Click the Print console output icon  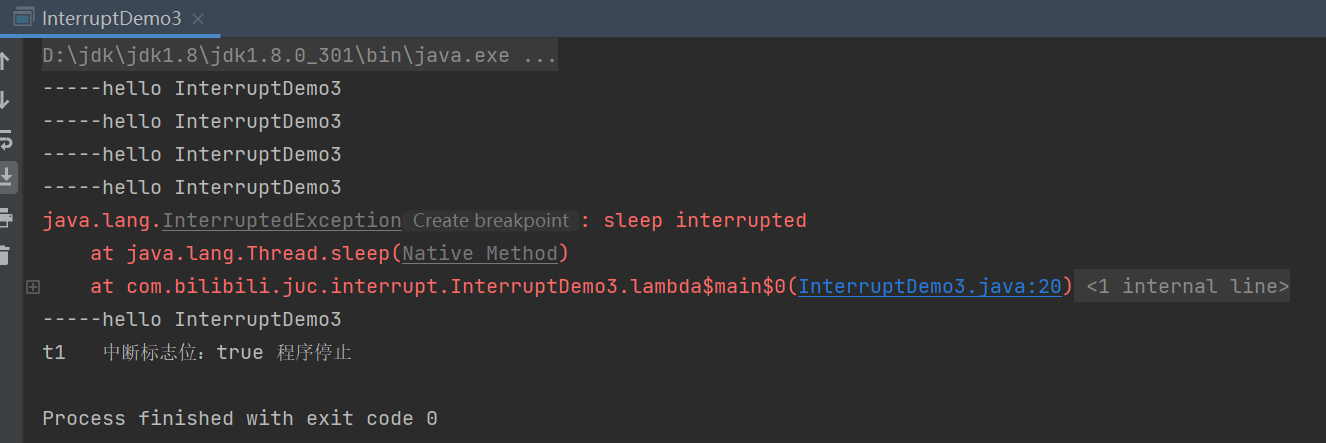[x=6, y=217]
